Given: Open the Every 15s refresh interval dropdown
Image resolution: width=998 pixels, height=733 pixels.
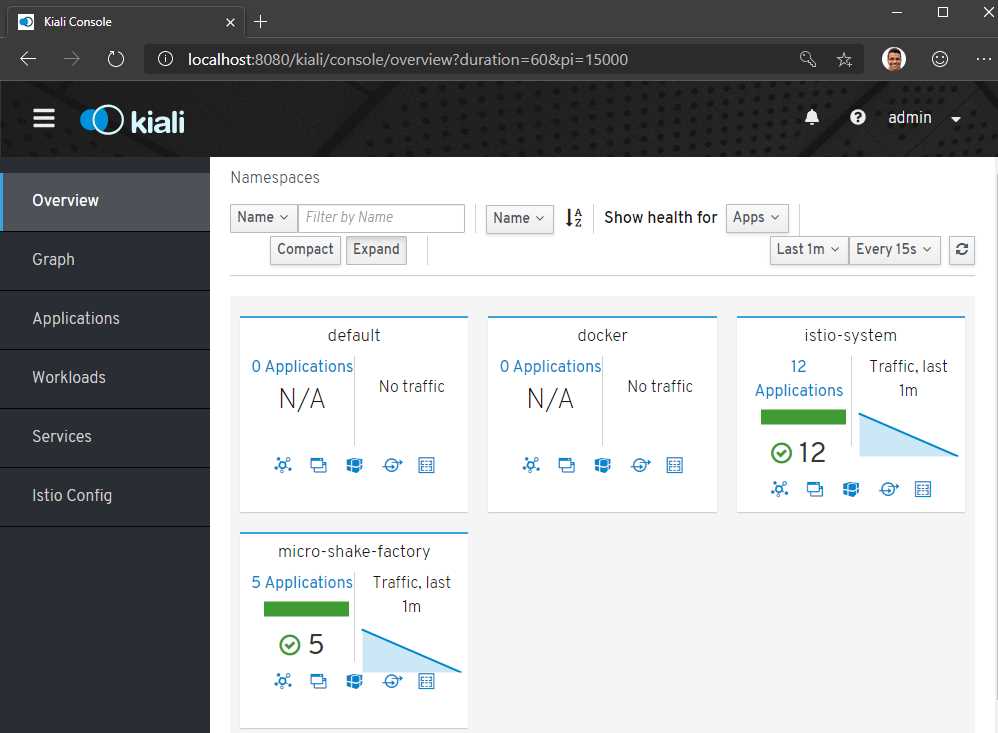Looking at the screenshot, I should [894, 250].
